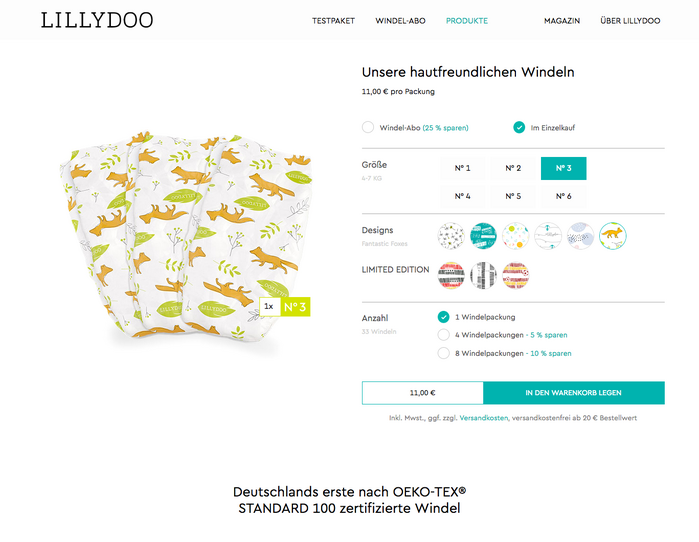Open the Produkte menu item
Image resolution: width=699 pixels, height=542 pixels.
click(x=467, y=21)
